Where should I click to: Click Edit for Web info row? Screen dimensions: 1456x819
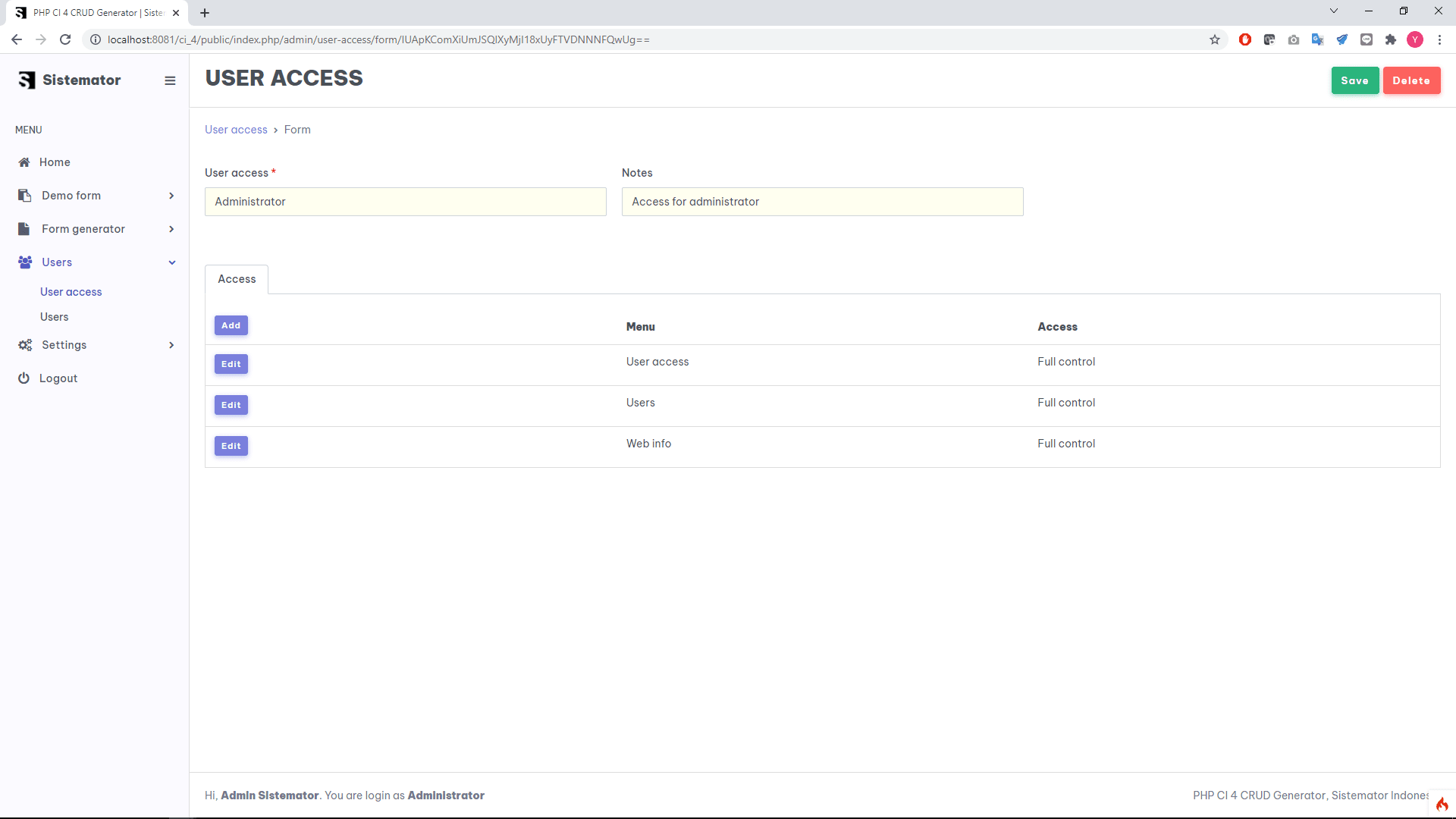tap(231, 446)
